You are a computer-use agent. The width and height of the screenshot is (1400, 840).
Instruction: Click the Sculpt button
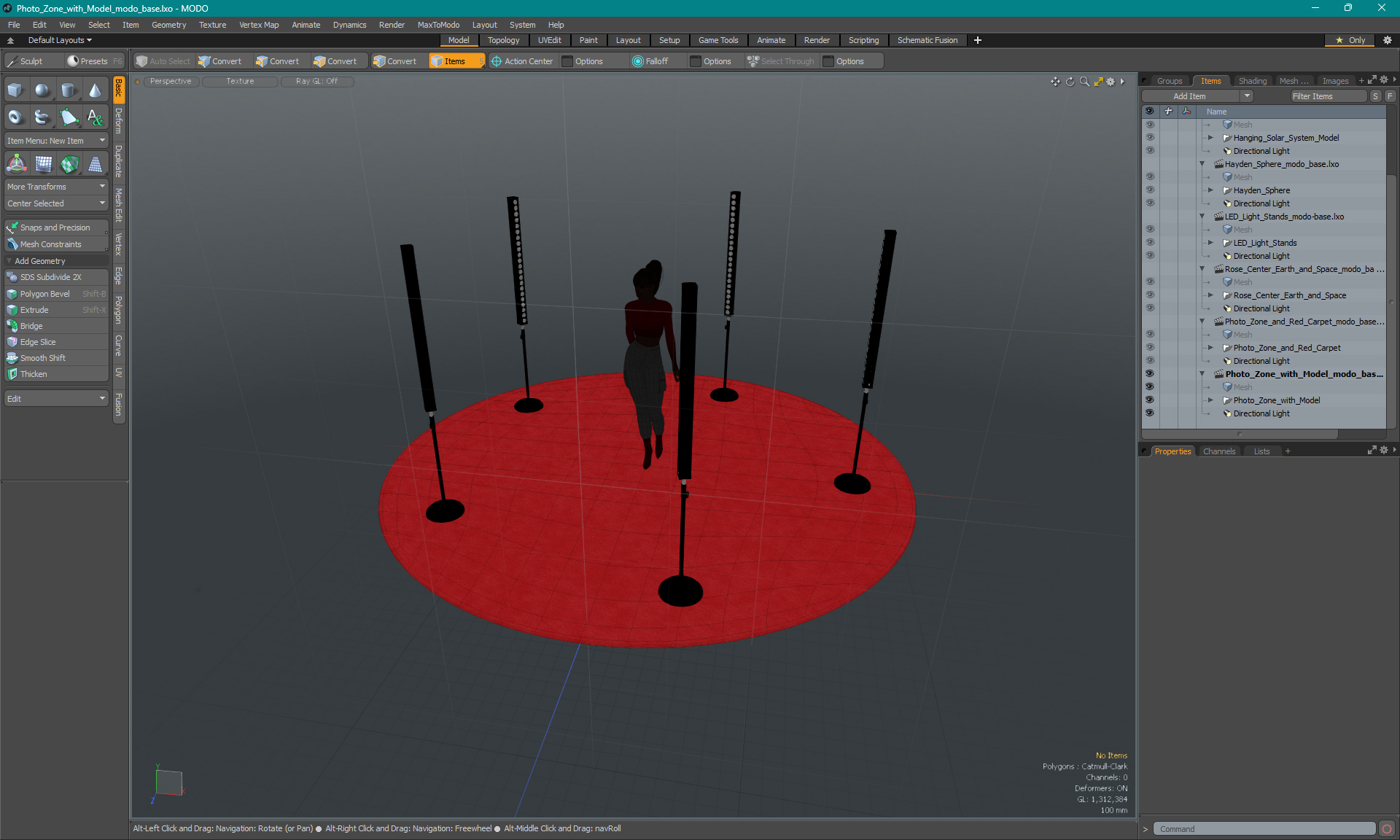coord(32,61)
